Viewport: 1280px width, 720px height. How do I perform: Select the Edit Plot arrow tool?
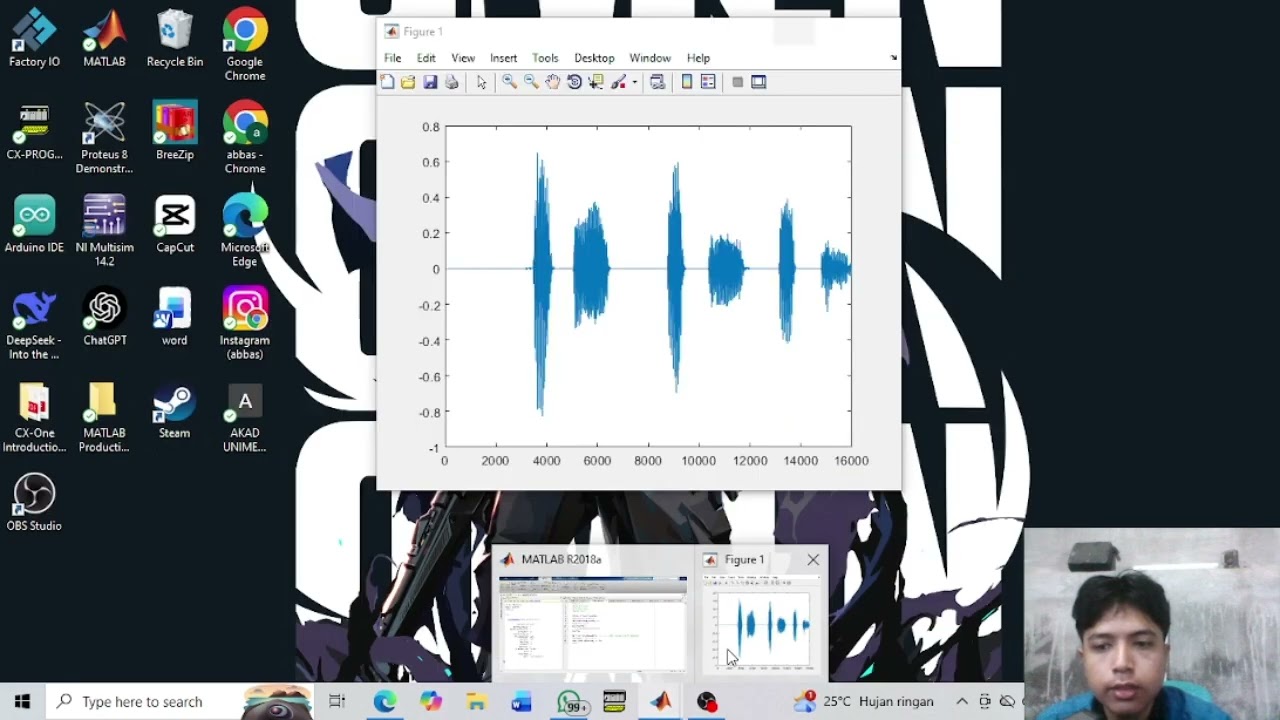tap(482, 82)
